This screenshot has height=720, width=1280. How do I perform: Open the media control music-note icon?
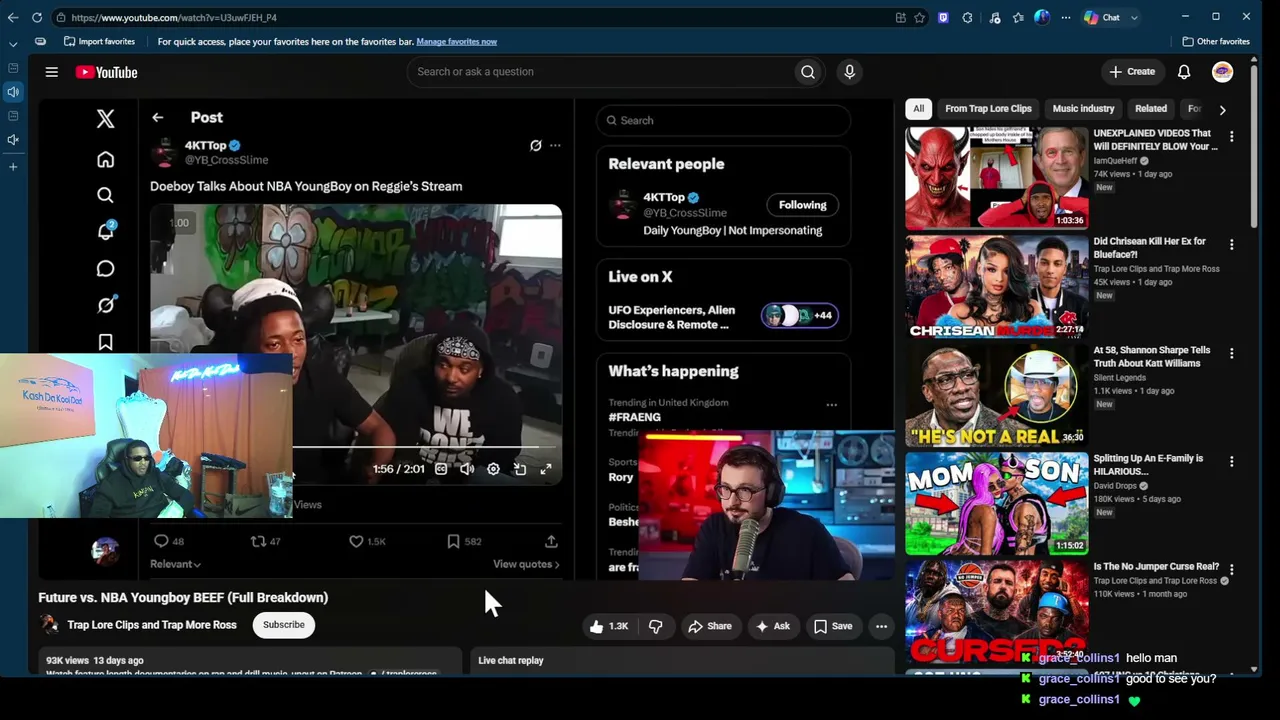coord(995,17)
